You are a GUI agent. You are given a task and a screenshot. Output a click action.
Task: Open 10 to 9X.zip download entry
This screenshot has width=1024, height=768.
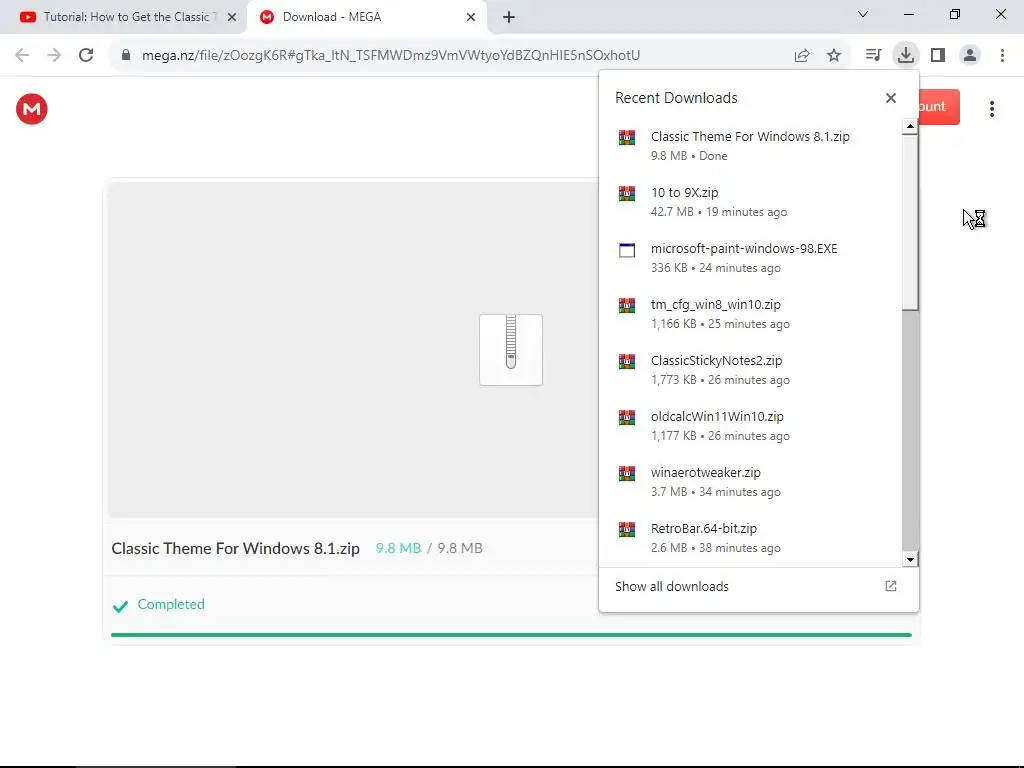click(750, 202)
